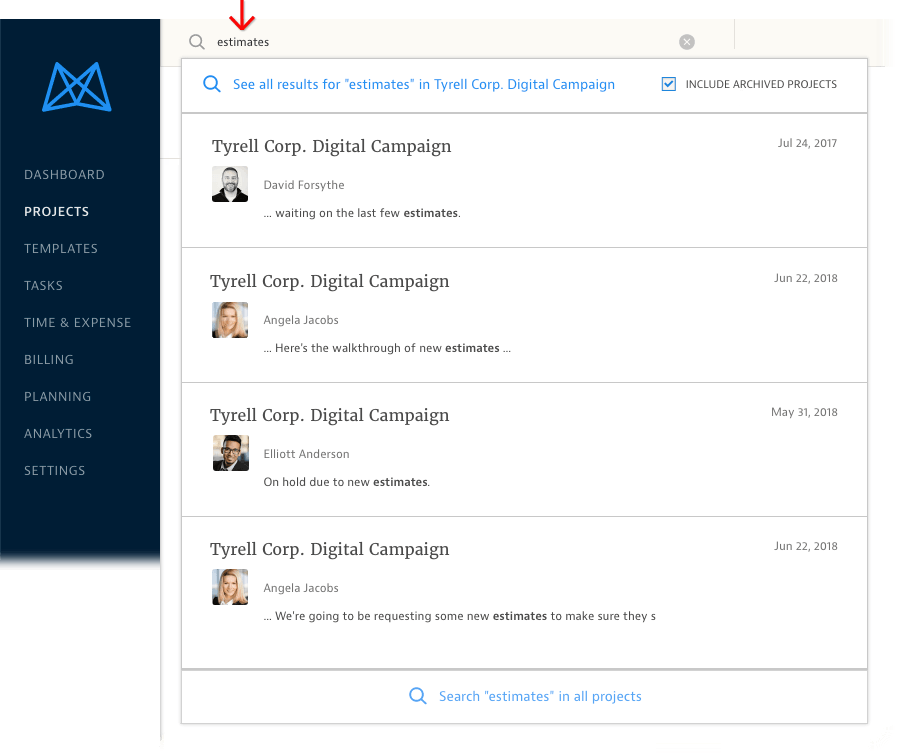This screenshot has height=756, width=900.
Task: Go to Templates in the sidebar
Action: tap(61, 249)
